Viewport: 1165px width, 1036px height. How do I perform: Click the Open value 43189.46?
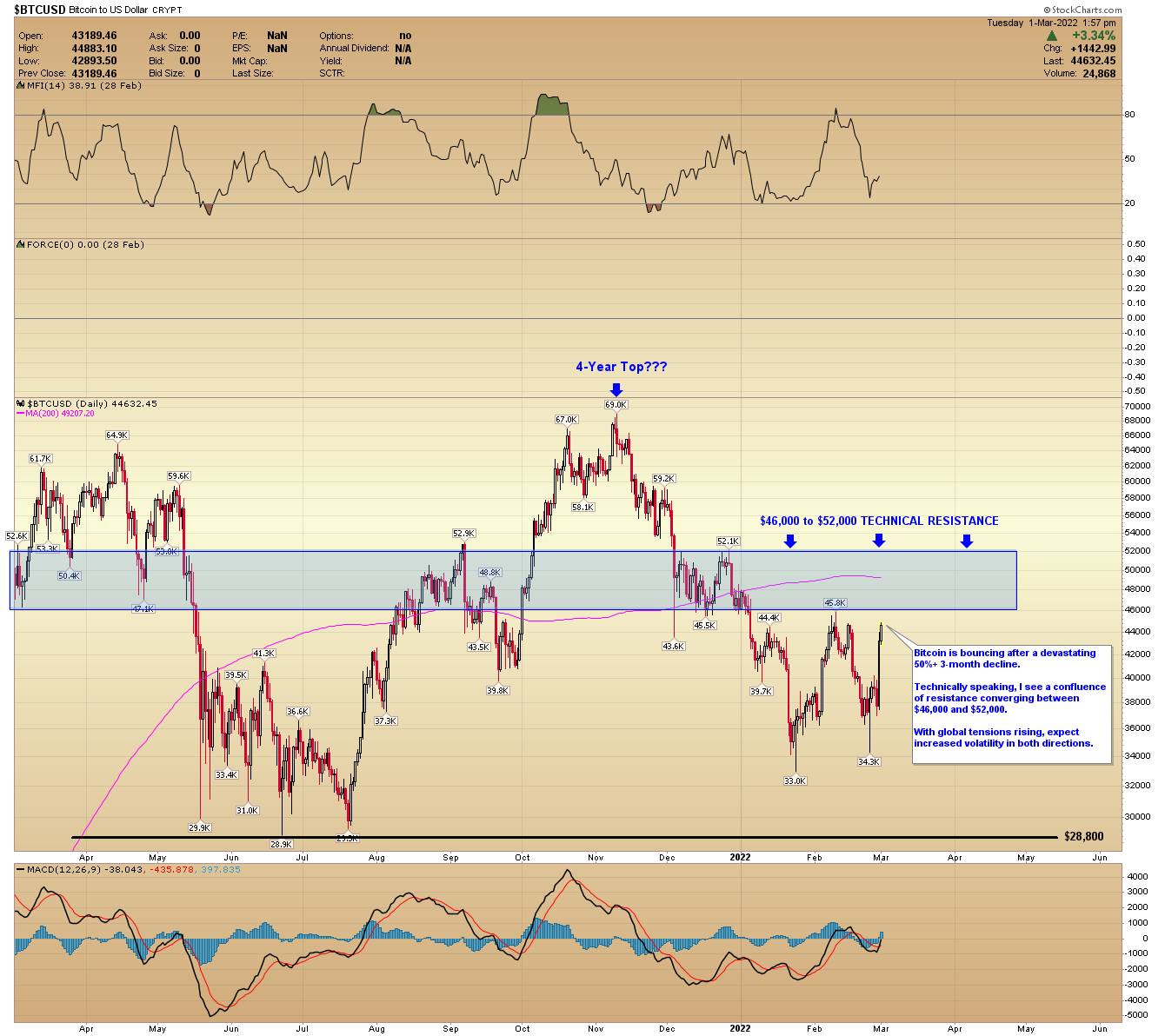pos(94,36)
